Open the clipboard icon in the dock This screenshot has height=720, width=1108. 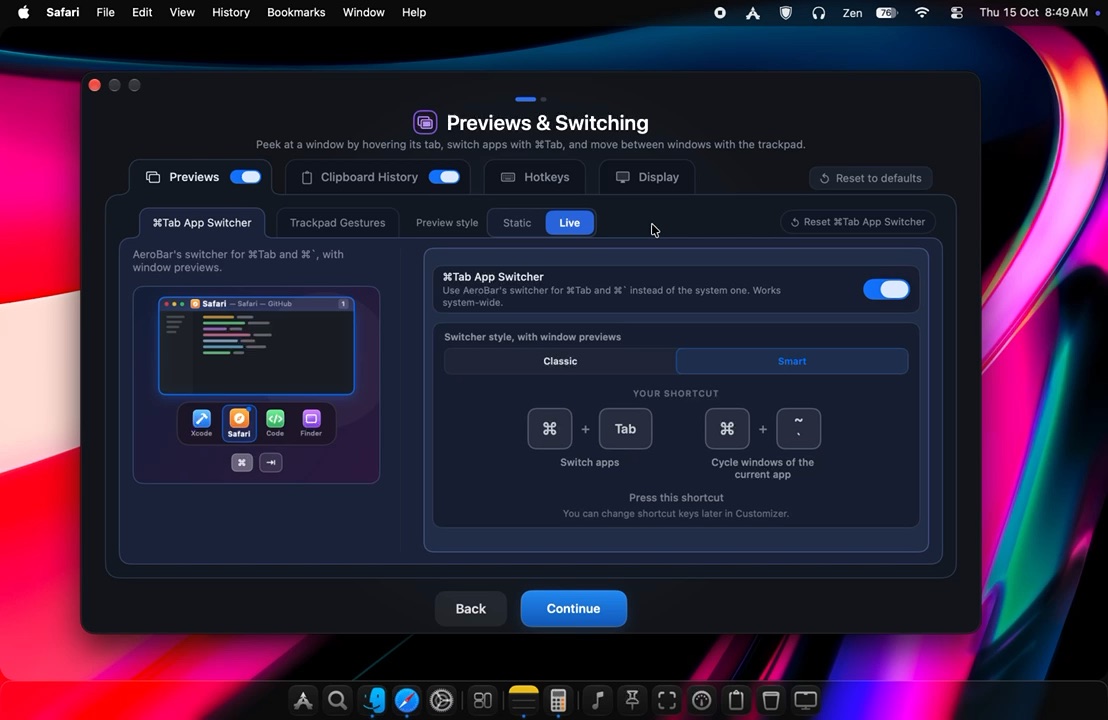click(x=736, y=700)
